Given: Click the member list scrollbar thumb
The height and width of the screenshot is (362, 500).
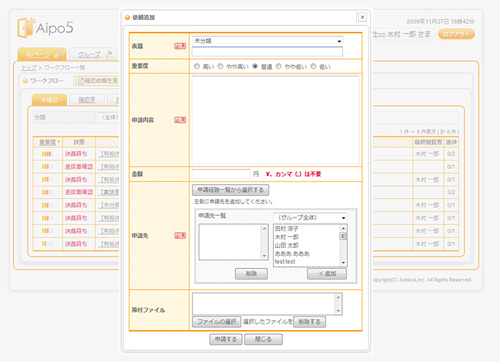Looking at the screenshot, I should 343,236.
